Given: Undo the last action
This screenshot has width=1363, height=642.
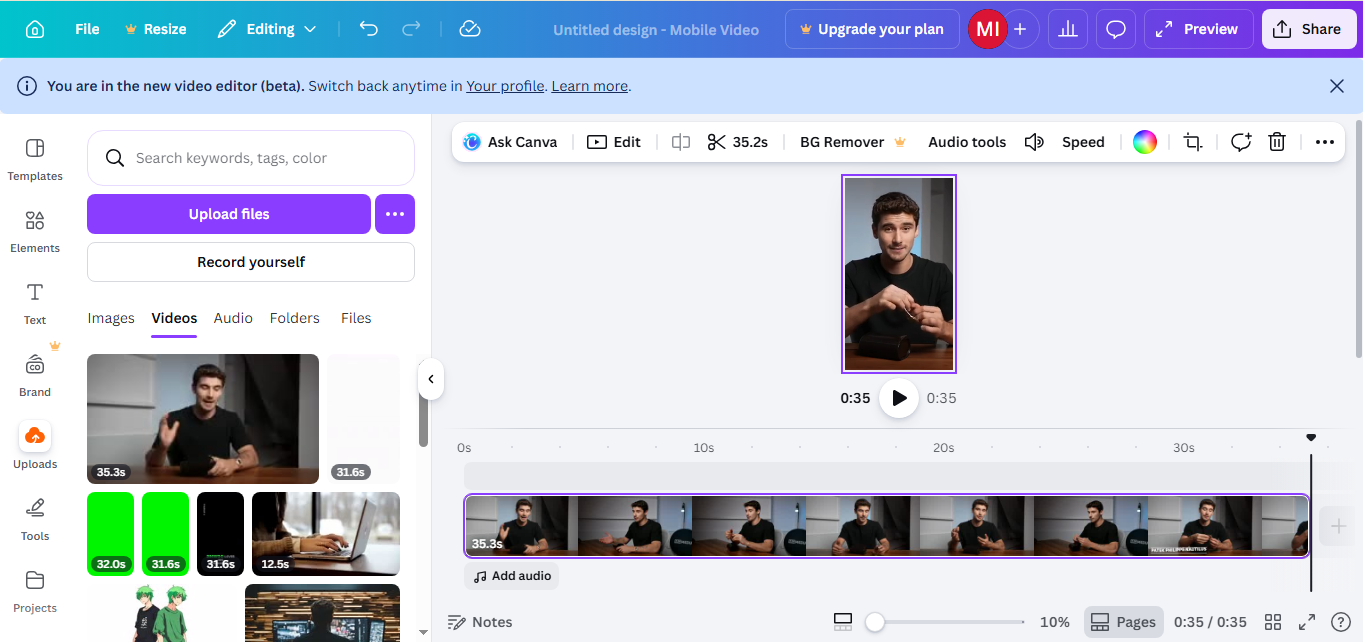Looking at the screenshot, I should [x=369, y=29].
